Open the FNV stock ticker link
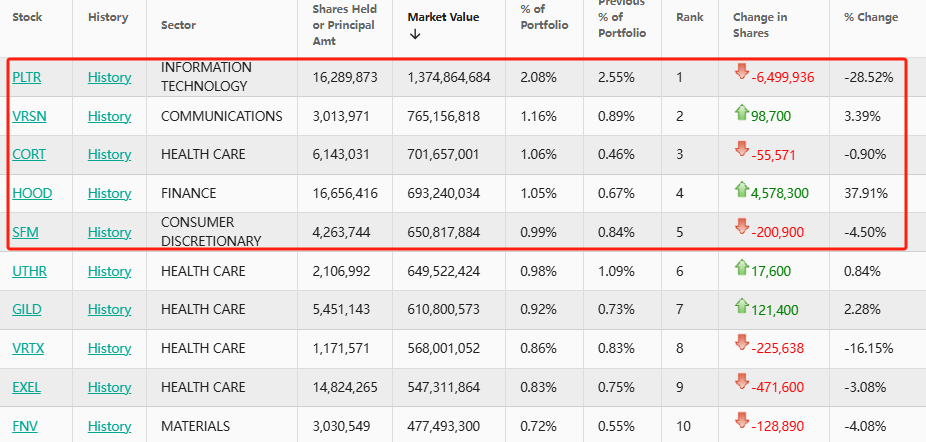This screenshot has height=442, width=926. tap(26, 426)
